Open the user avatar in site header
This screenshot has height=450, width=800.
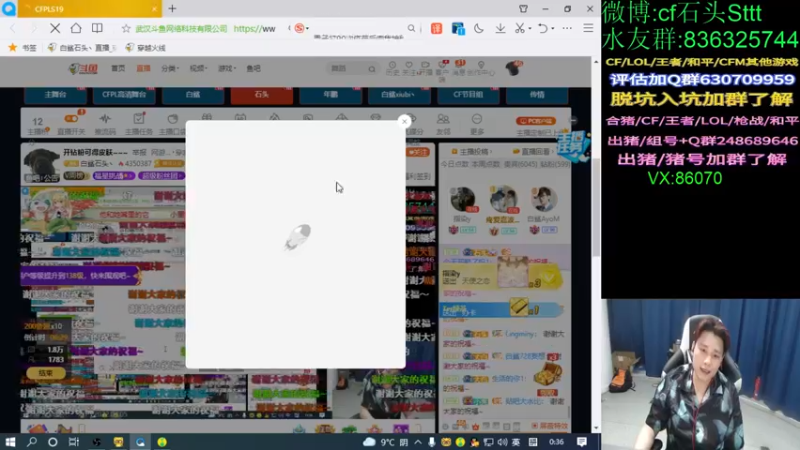click(x=514, y=68)
